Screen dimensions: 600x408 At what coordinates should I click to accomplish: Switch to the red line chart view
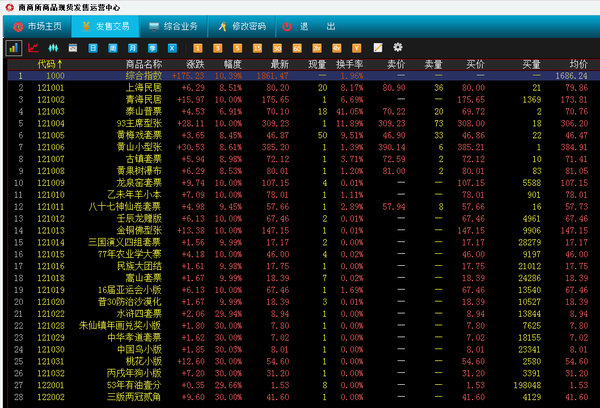(x=33, y=47)
